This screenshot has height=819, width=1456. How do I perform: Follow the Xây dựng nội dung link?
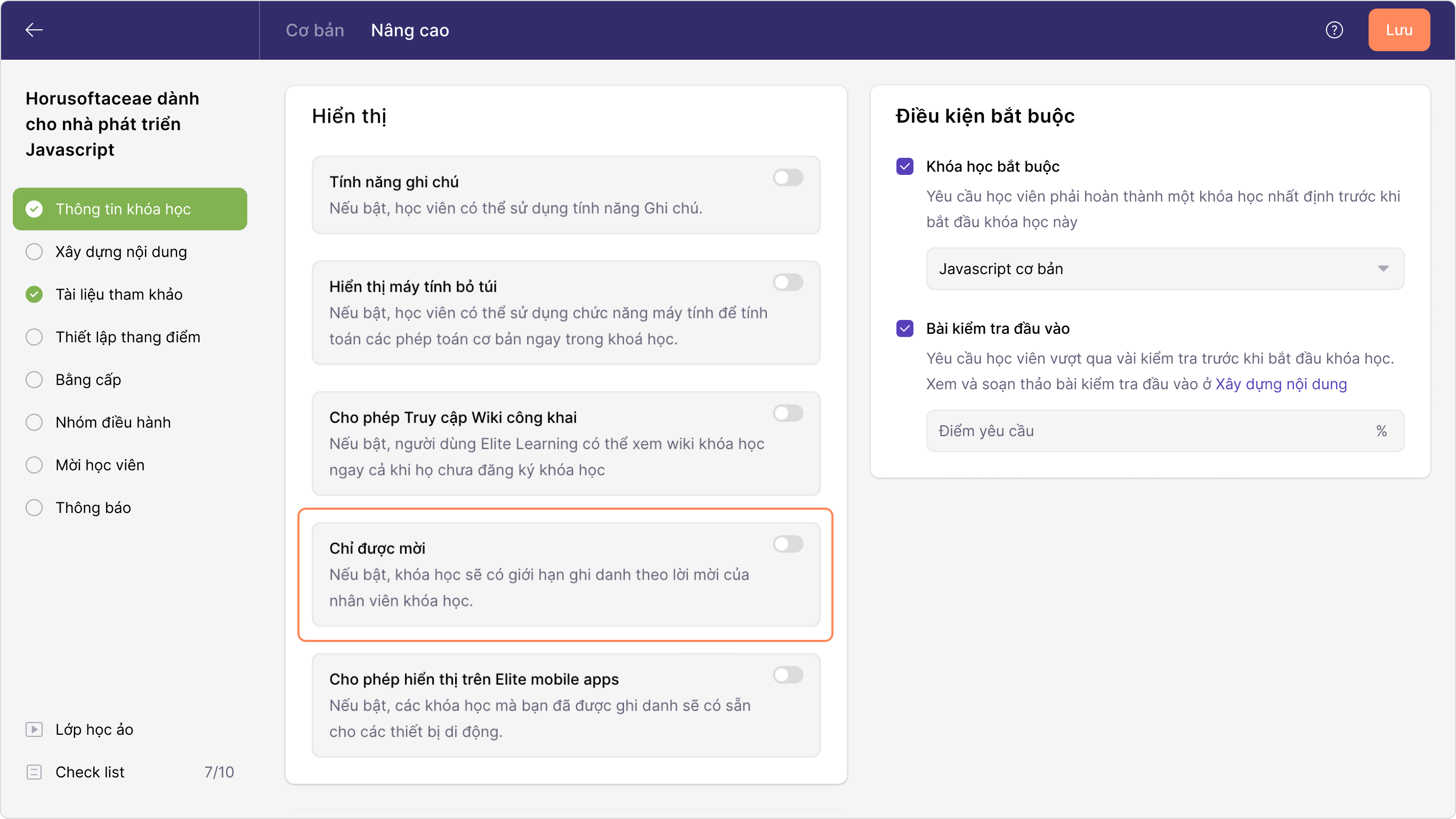pos(1281,384)
